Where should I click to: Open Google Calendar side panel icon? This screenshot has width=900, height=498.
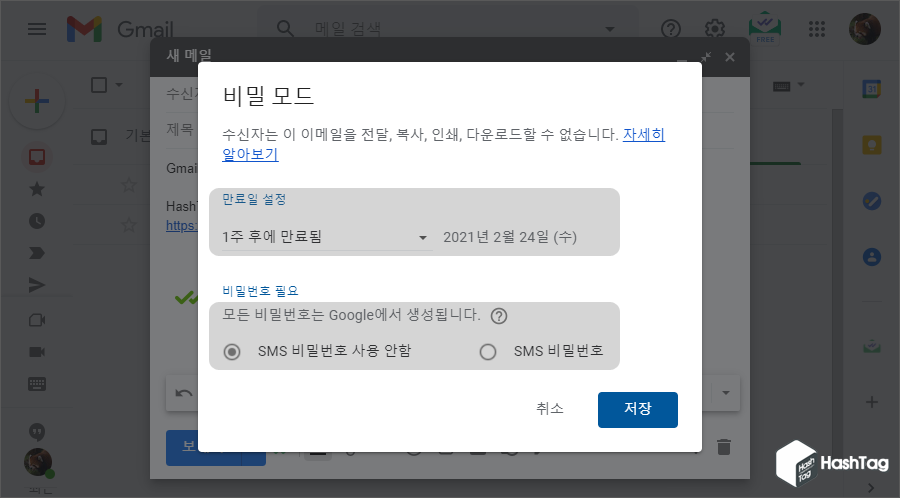coord(871,88)
